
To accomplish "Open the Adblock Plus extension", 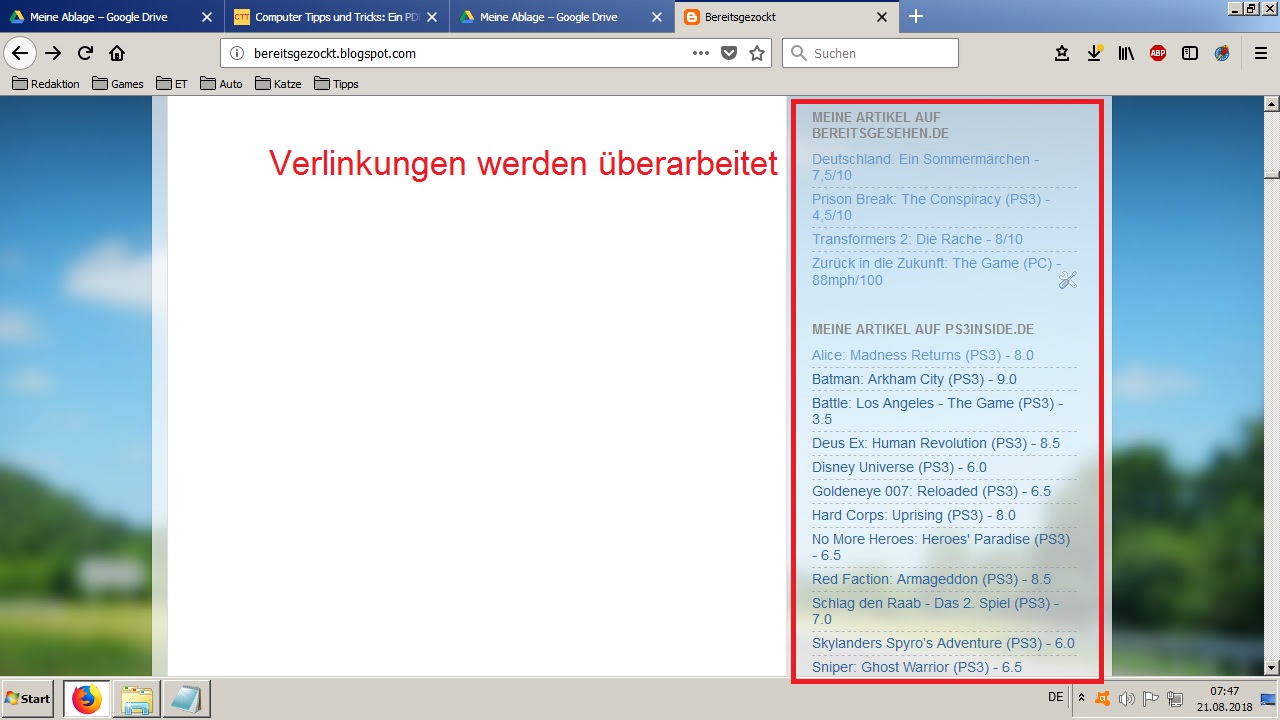I will (x=1158, y=53).
